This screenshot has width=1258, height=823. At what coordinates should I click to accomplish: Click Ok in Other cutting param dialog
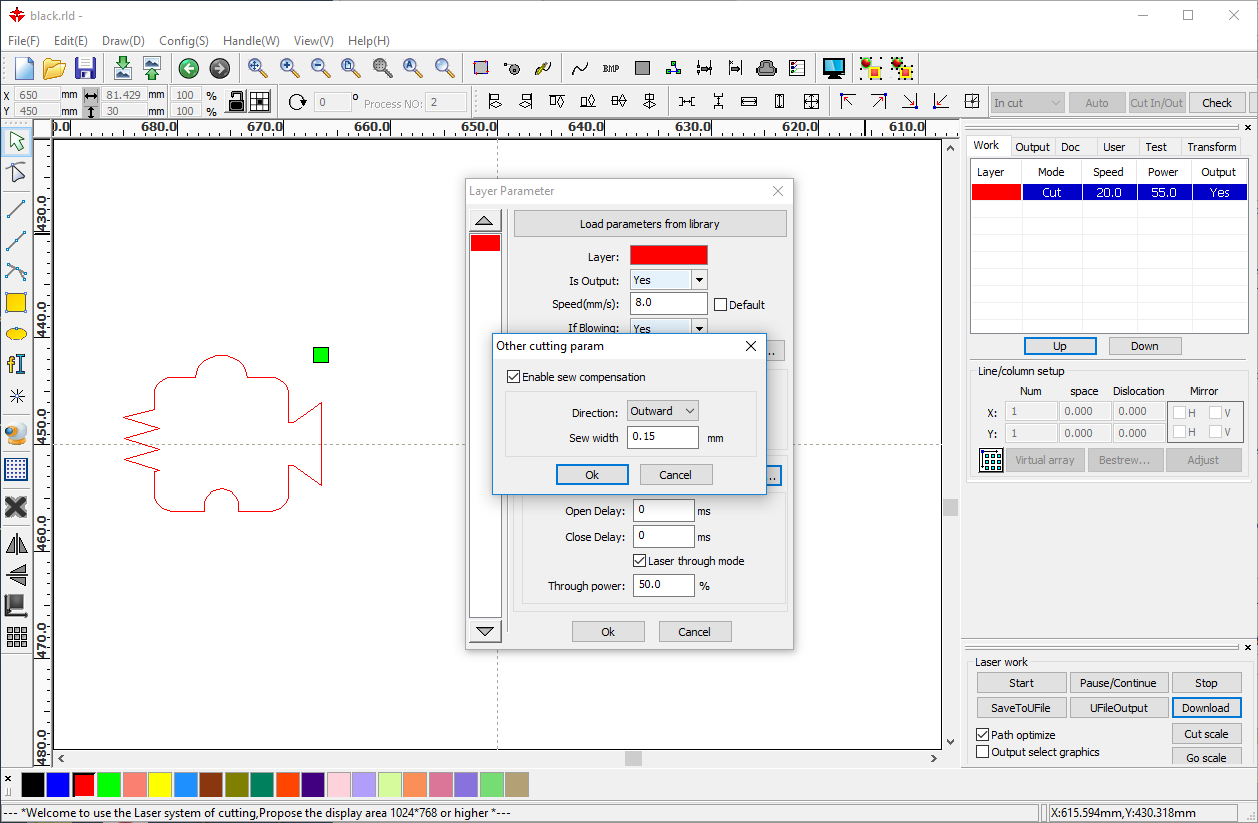[592, 475]
